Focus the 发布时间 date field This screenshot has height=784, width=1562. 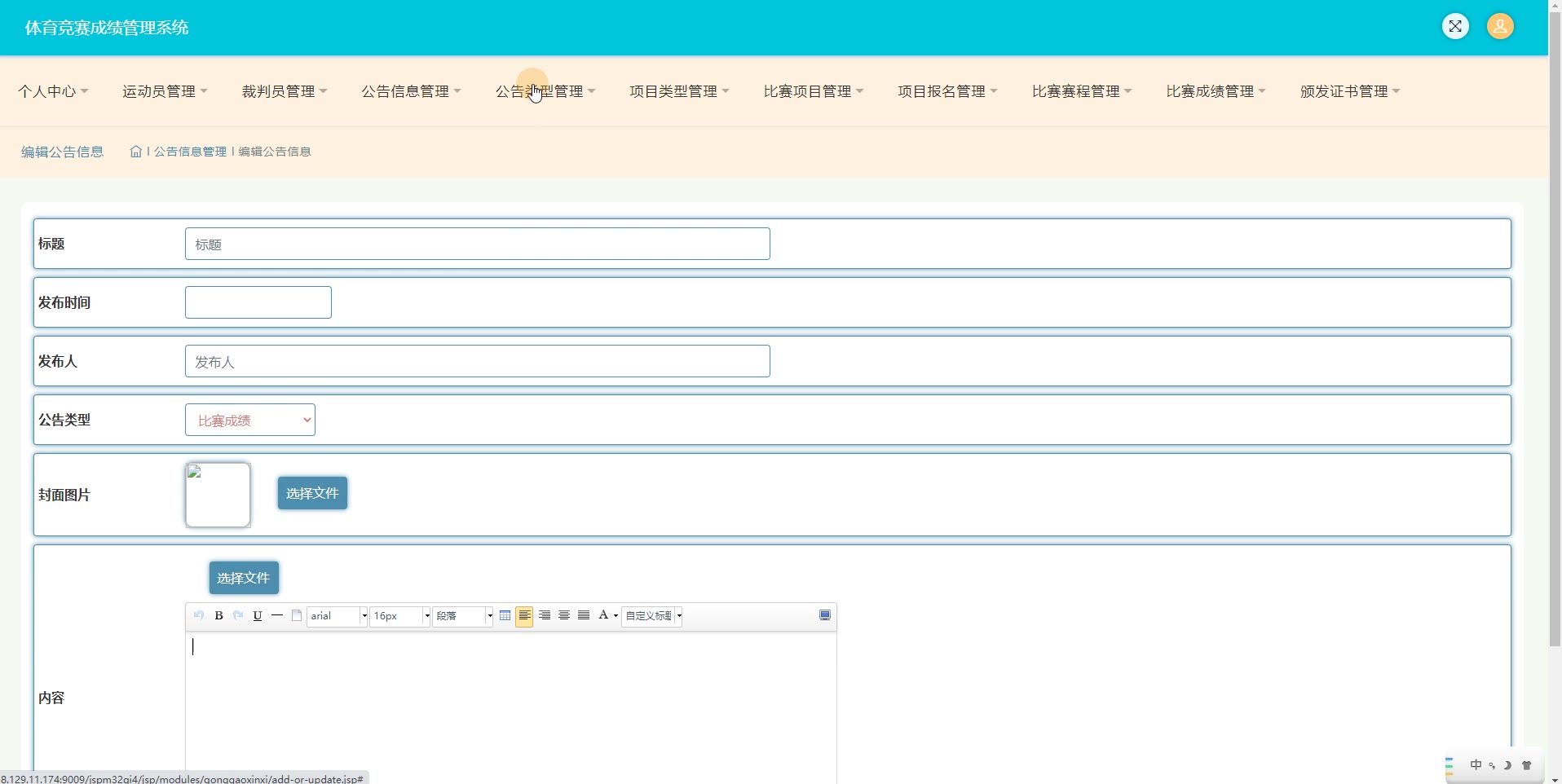pyautogui.click(x=258, y=302)
